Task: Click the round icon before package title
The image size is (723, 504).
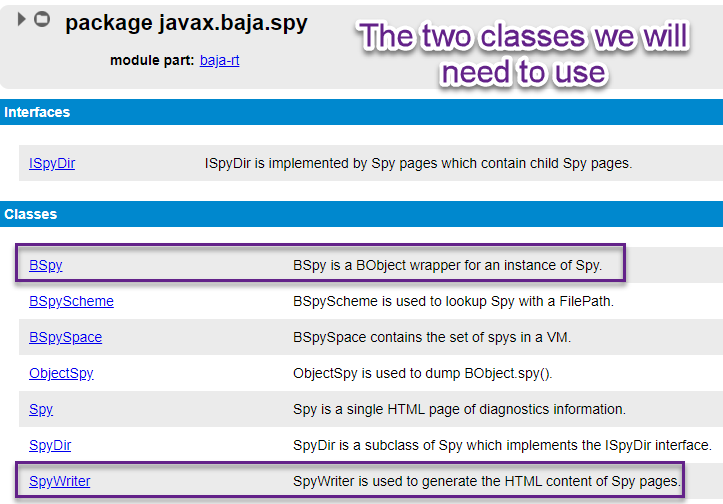Action: [41, 20]
